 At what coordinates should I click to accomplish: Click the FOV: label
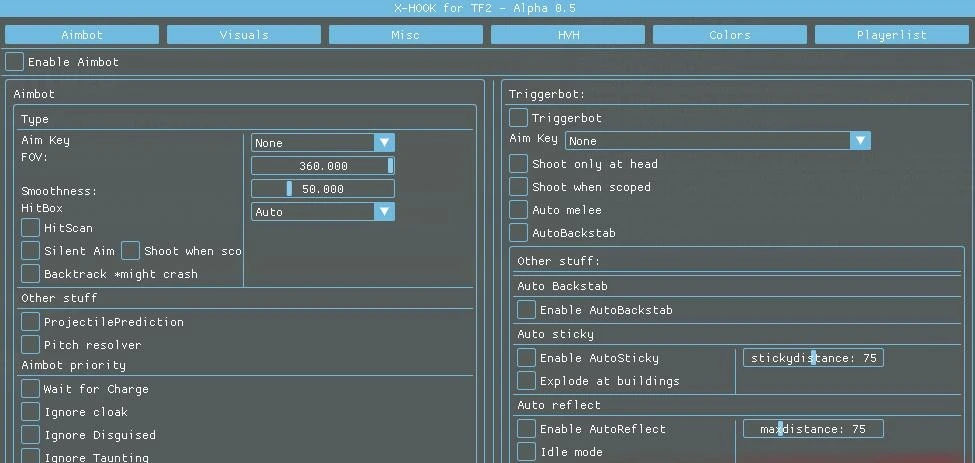point(35,157)
